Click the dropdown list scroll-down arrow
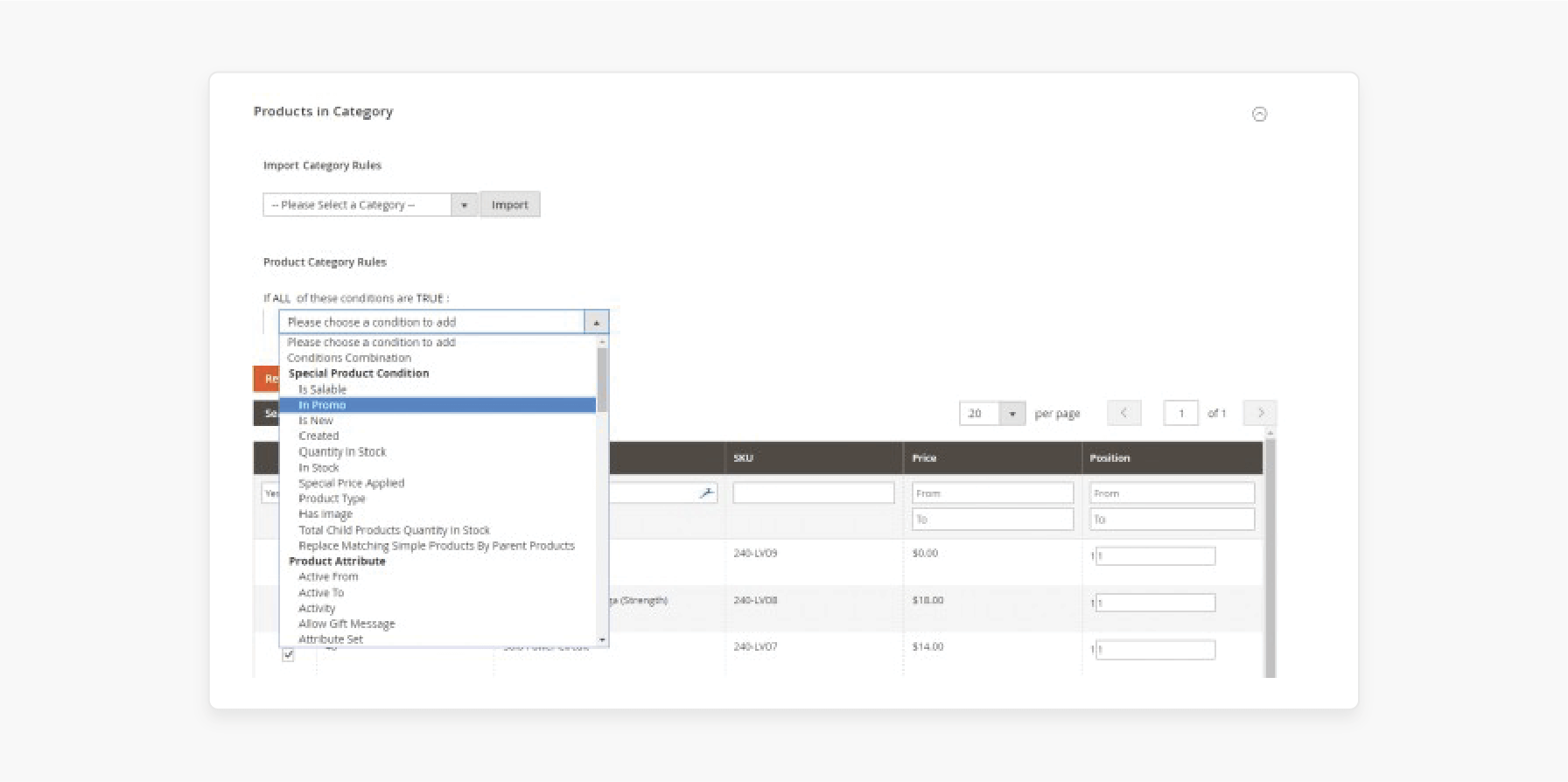 (x=602, y=640)
